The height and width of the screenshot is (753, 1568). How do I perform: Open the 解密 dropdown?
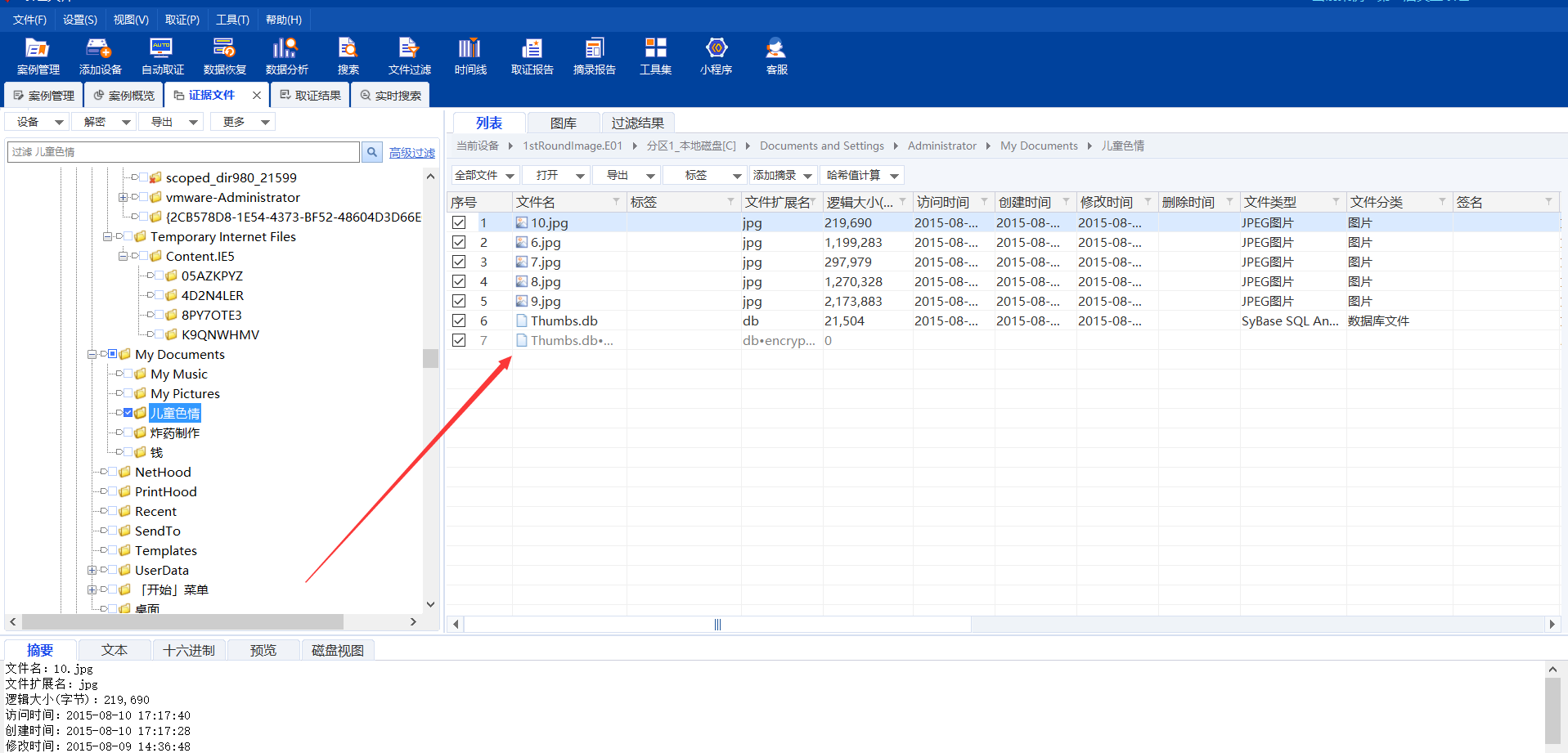(104, 122)
